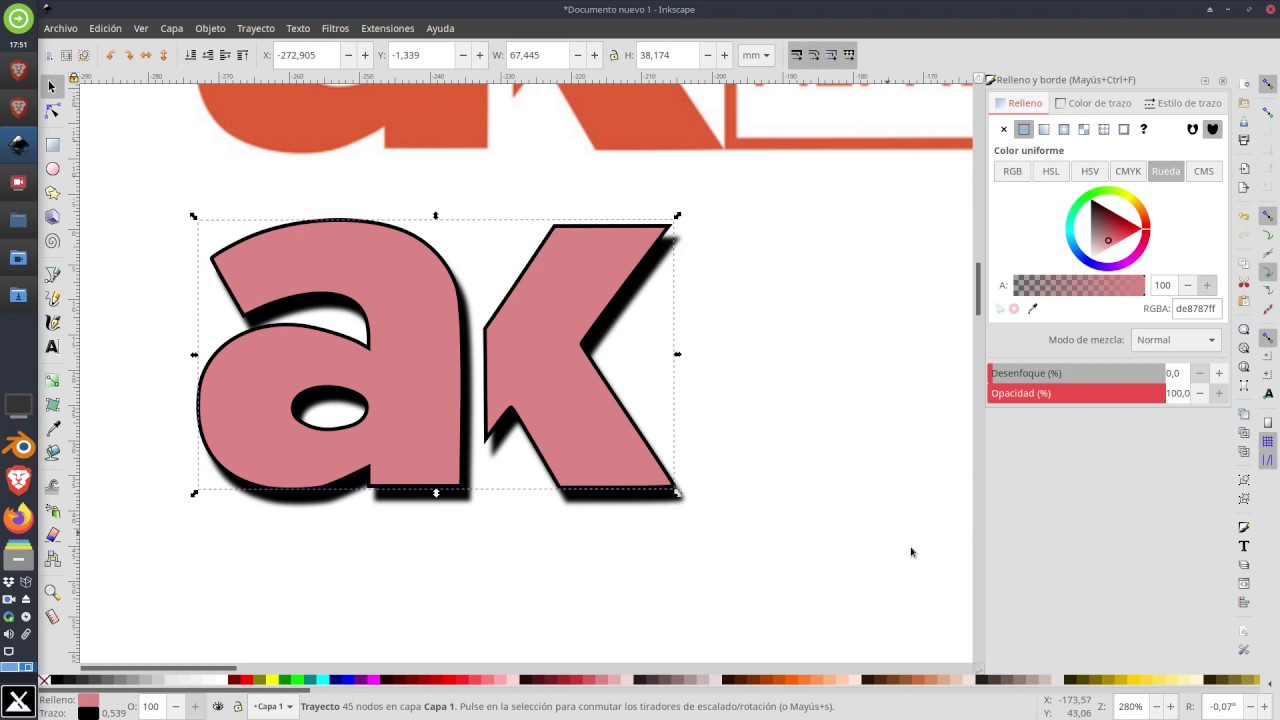
Task: Switch color mode to HSV
Action: pos(1090,171)
